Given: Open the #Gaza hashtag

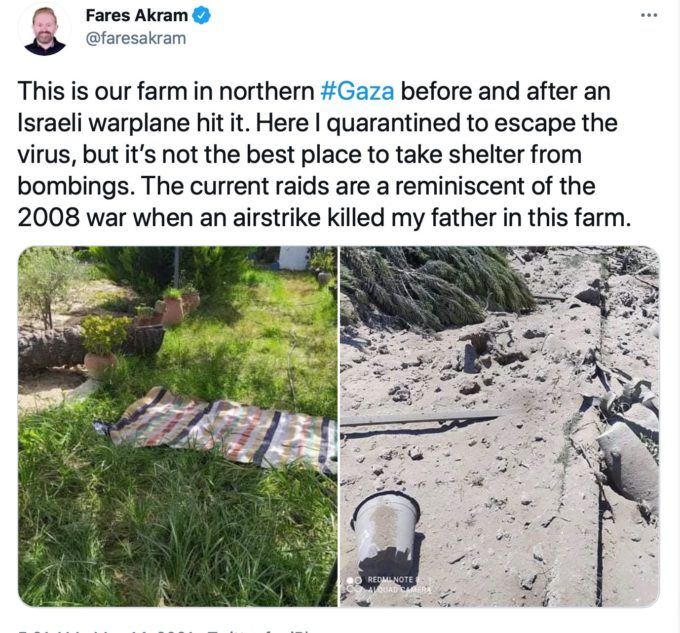Looking at the screenshot, I should pyautogui.click(x=357, y=91).
